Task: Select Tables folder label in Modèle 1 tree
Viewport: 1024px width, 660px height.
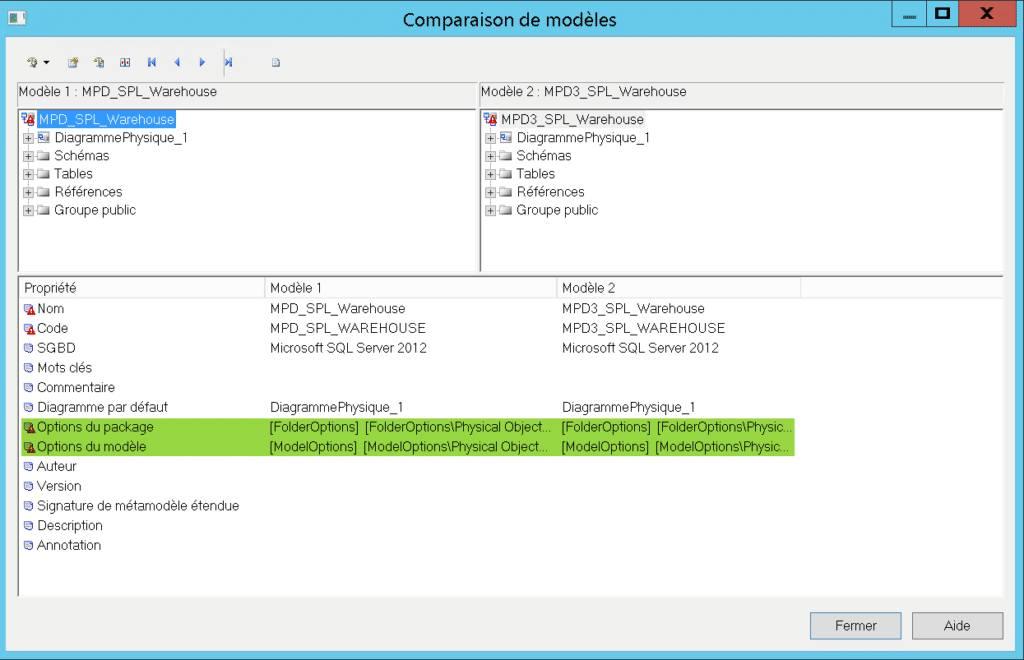Action: [73, 174]
